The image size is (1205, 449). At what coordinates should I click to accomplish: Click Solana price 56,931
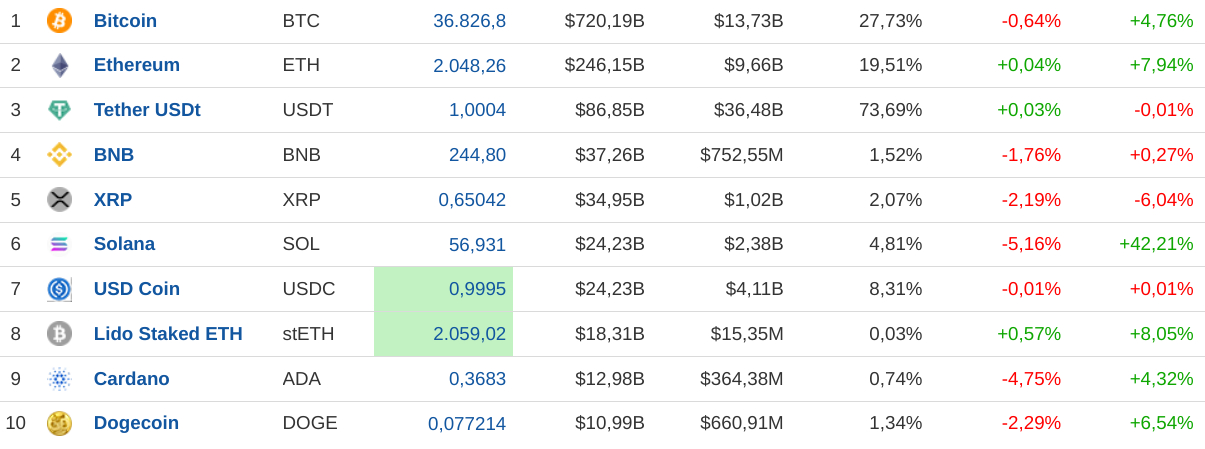tap(477, 245)
